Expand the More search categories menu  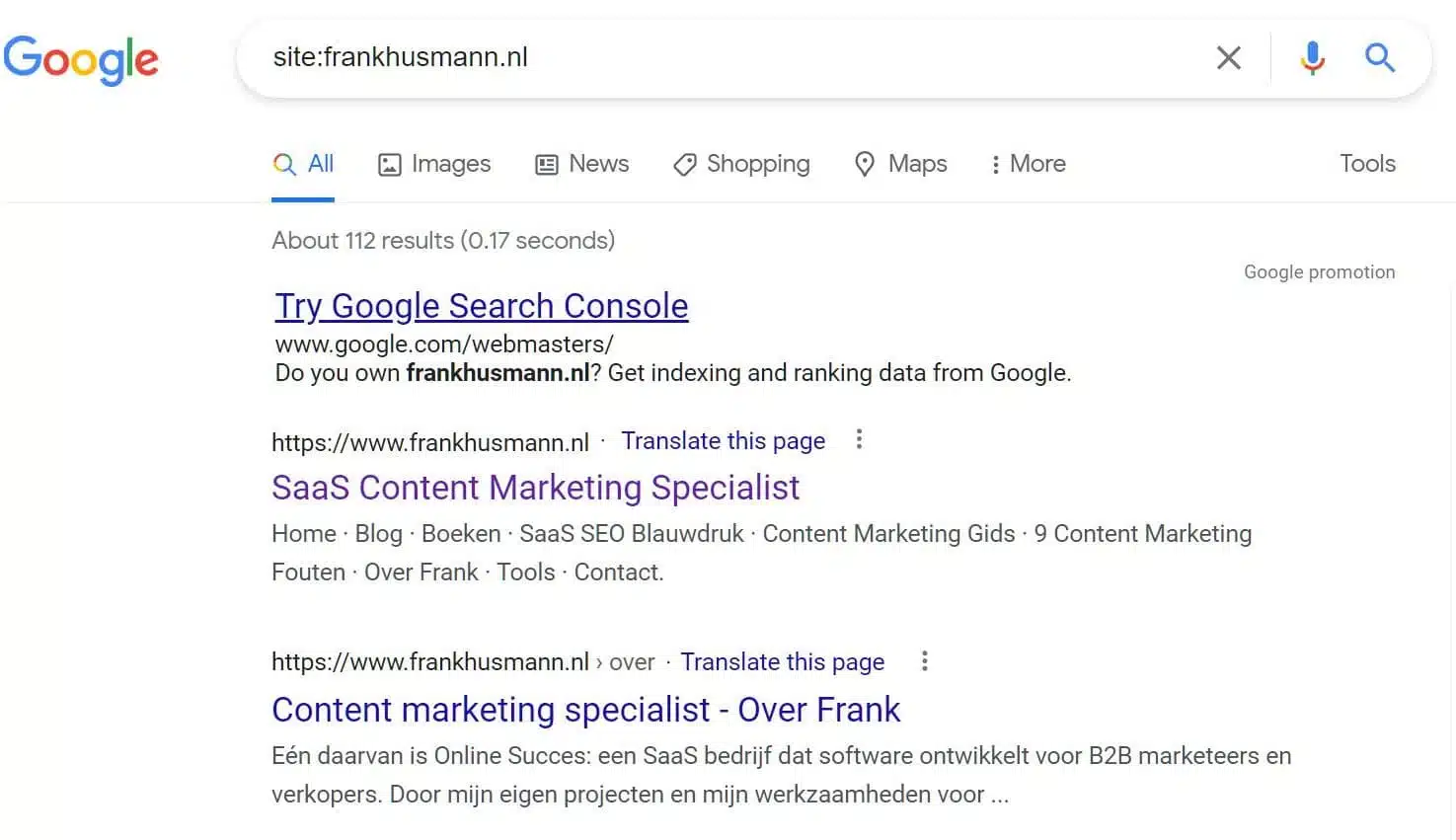[1027, 164]
